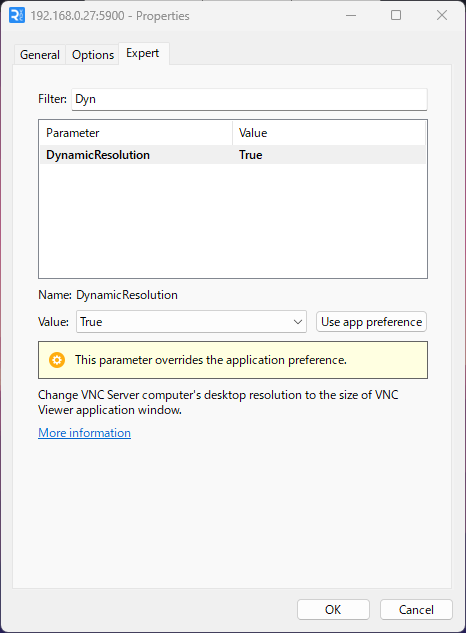Click the Use app preference button

[371, 322]
